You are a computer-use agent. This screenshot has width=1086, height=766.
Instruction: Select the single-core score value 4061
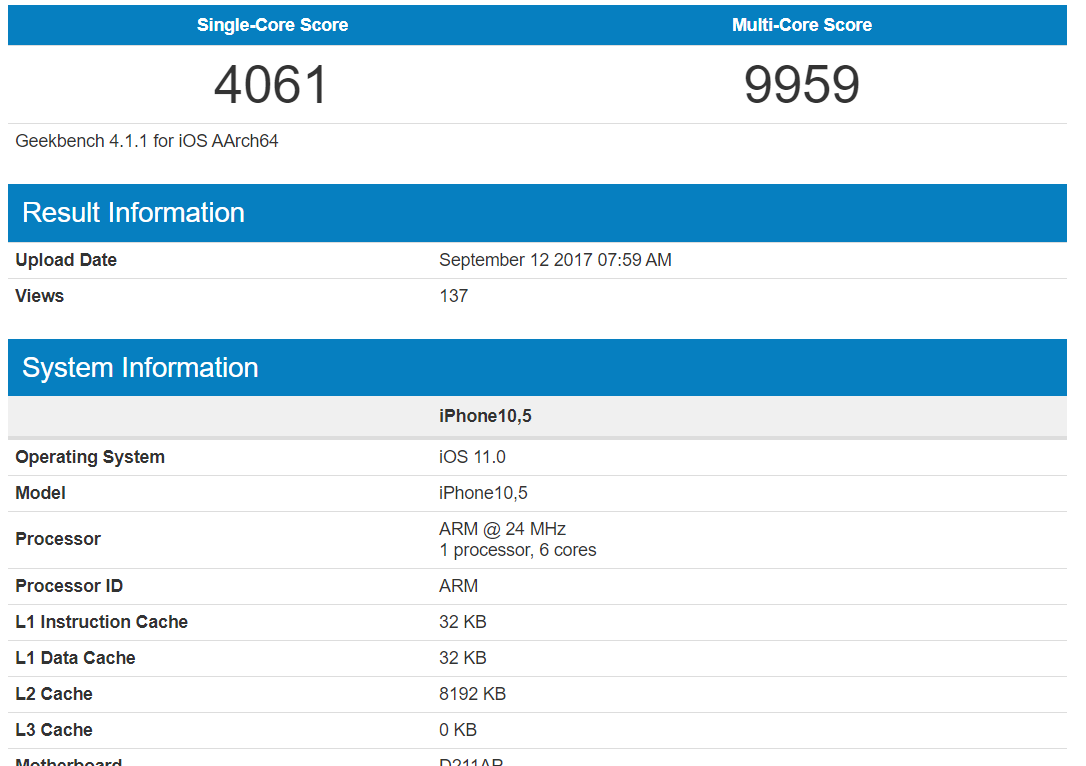[270, 85]
